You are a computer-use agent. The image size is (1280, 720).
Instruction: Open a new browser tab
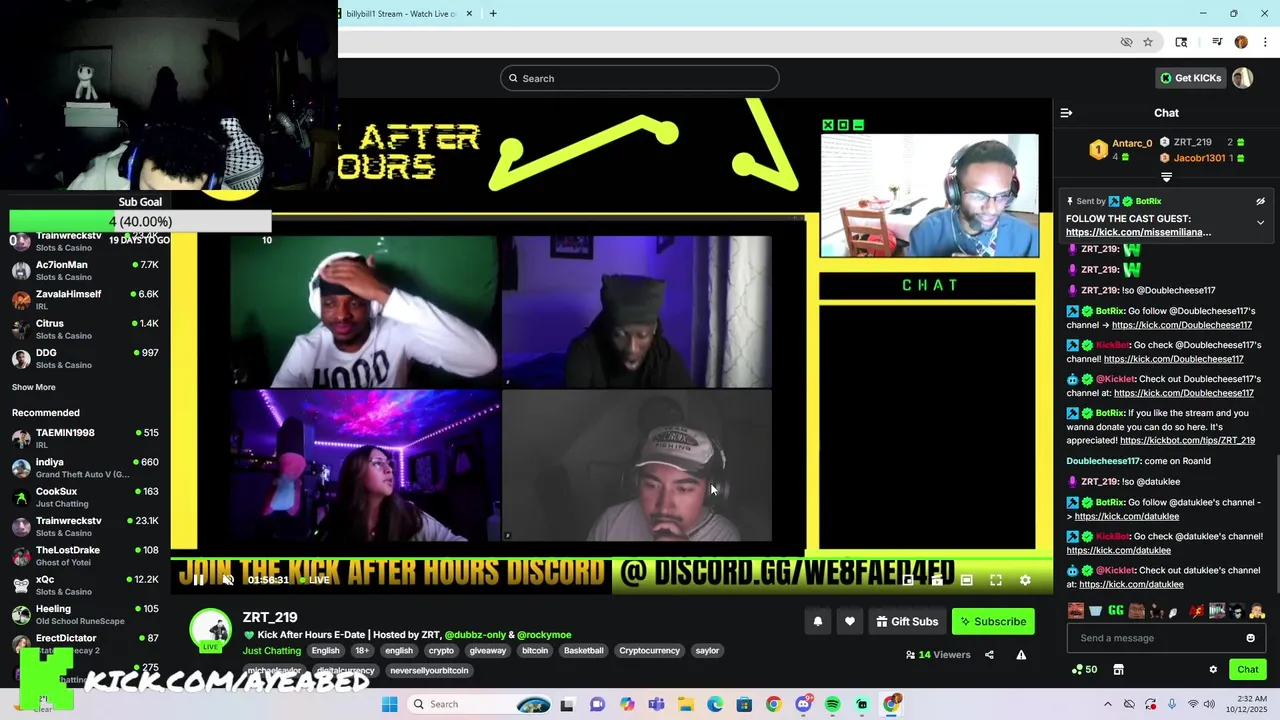[x=493, y=13]
